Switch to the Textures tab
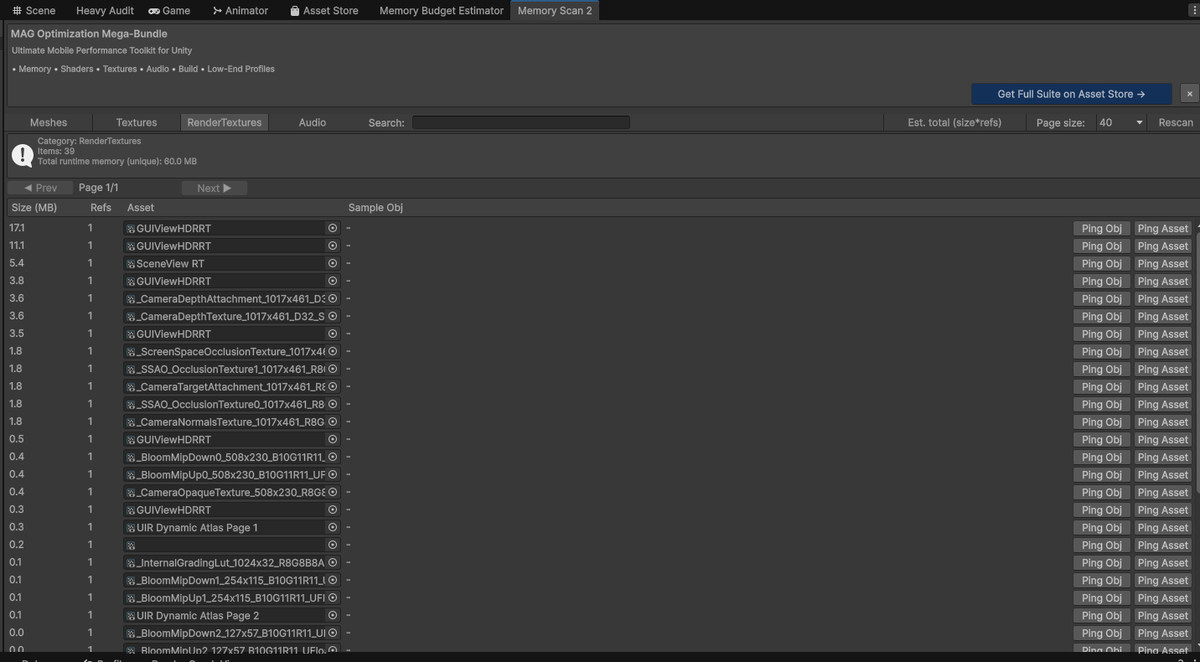This screenshot has width=1200, height=662. click(x=136, y=121)
